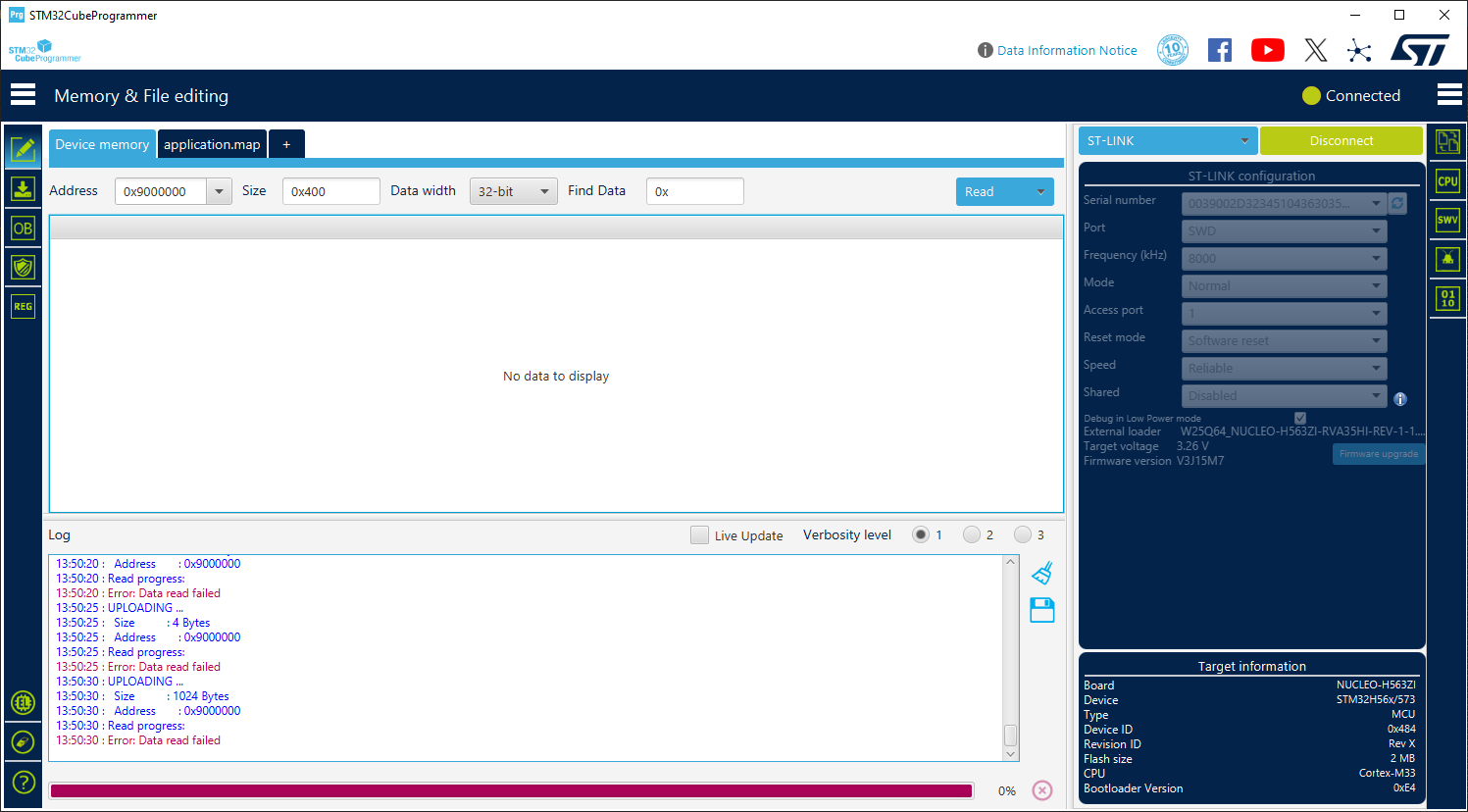Viewport: 1468px width, 812px height.
Task: Click the Find Data input field
Action: 694,191
